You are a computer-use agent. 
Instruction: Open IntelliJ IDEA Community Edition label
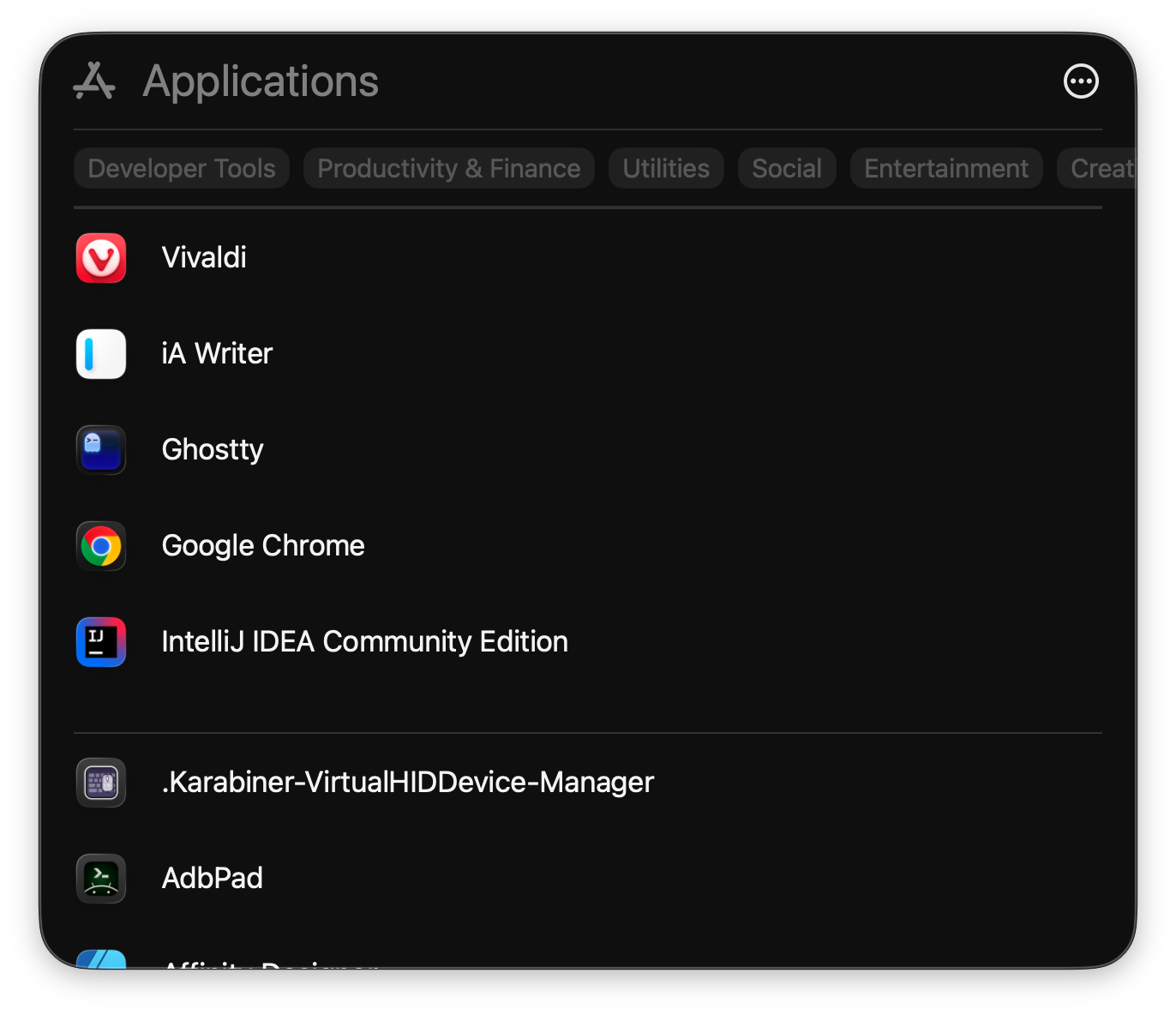click(365, 642)
